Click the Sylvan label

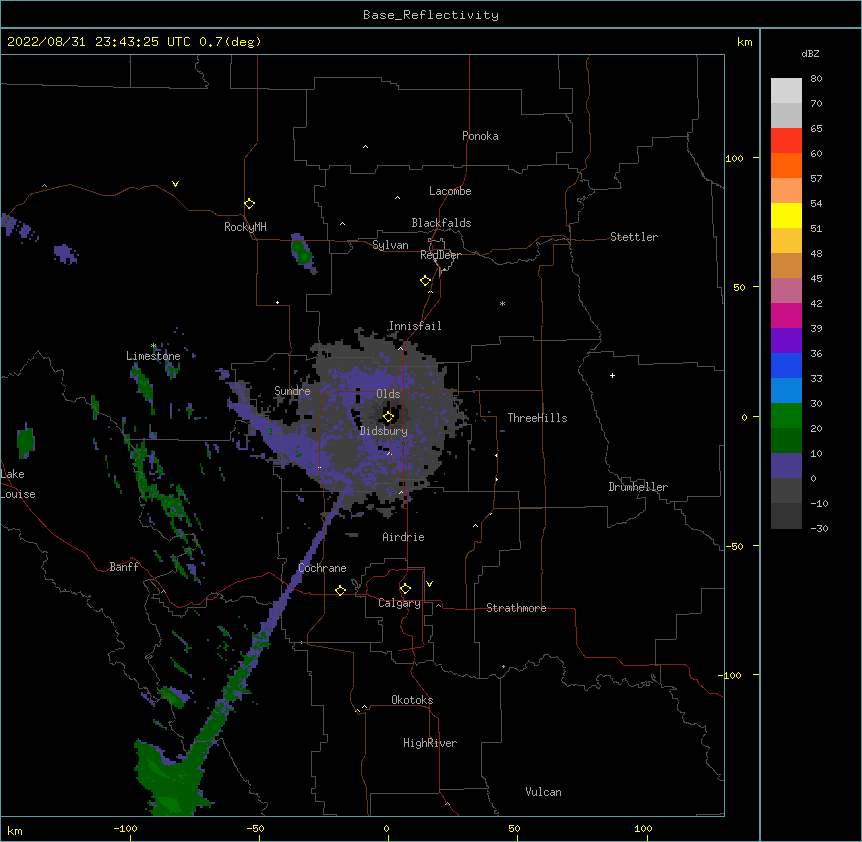pos(390,245)
